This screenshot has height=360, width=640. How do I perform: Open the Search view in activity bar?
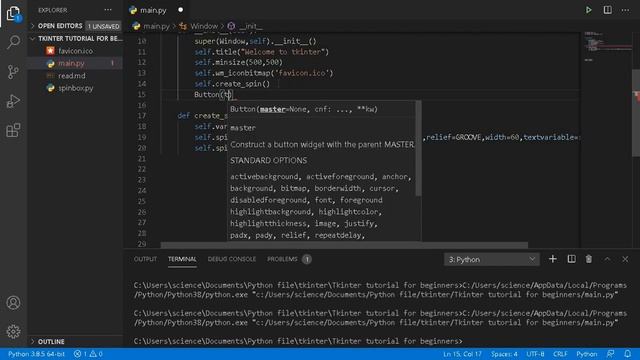(x=13, y=42)
